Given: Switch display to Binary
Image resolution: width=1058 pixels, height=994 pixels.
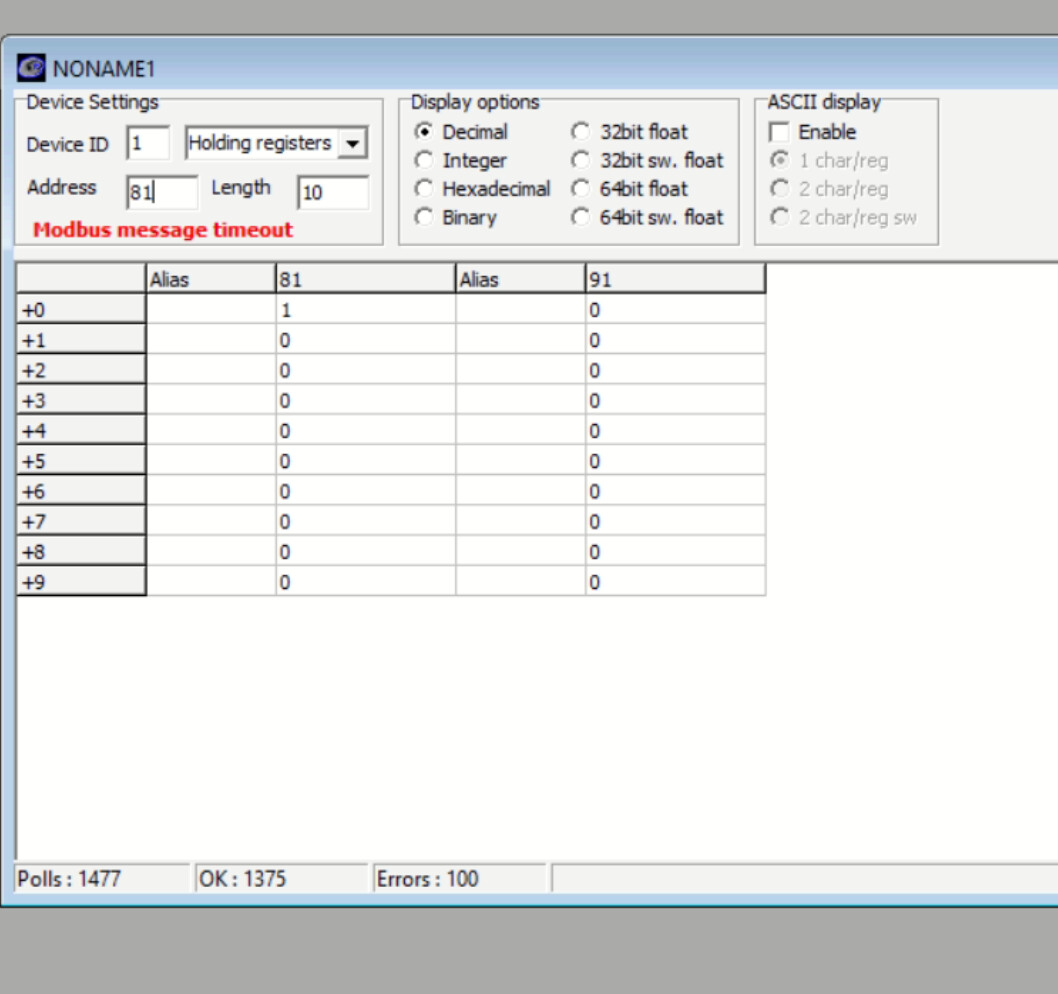Looking at the screenshot, I should [424, 218].
